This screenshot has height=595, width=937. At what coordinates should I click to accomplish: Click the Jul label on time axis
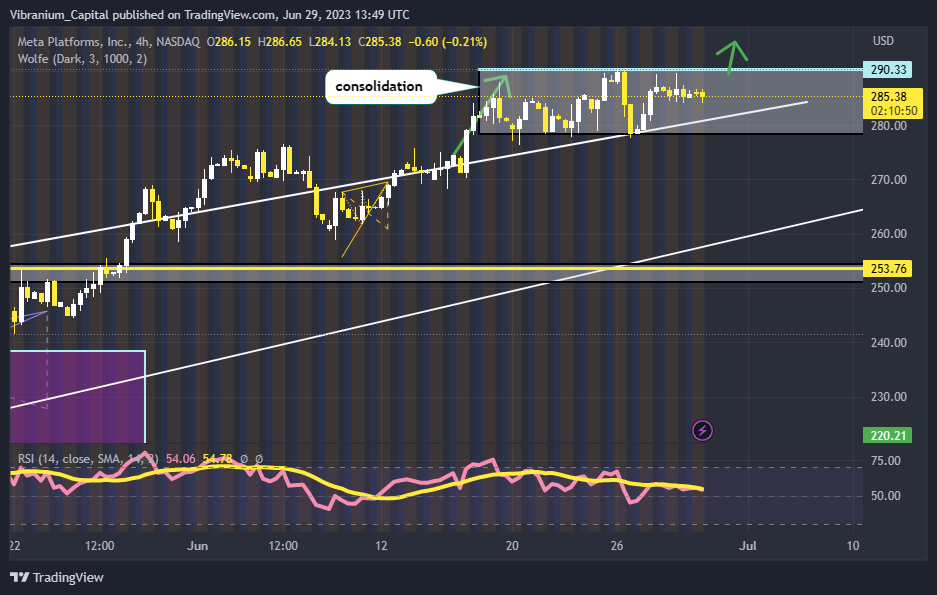coord(748,545)
